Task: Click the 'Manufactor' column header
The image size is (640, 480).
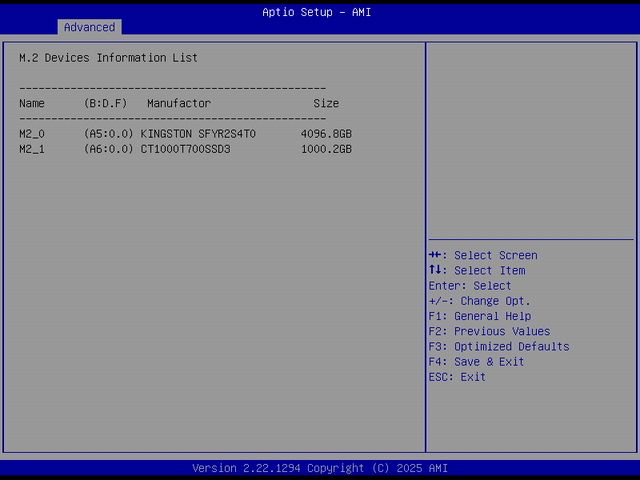Action: (179, 103)
